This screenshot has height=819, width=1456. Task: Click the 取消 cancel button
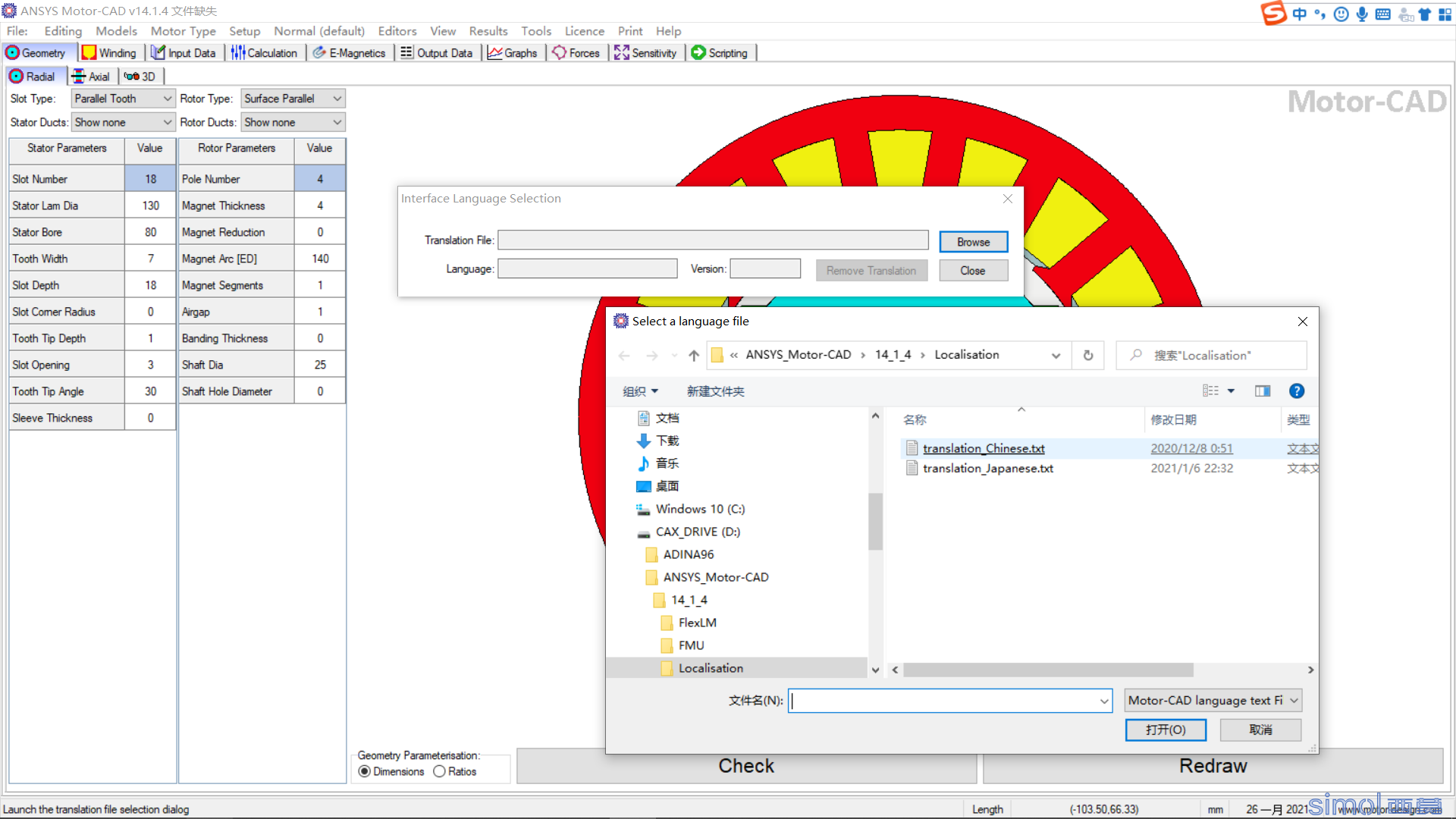coord(1260,730)
